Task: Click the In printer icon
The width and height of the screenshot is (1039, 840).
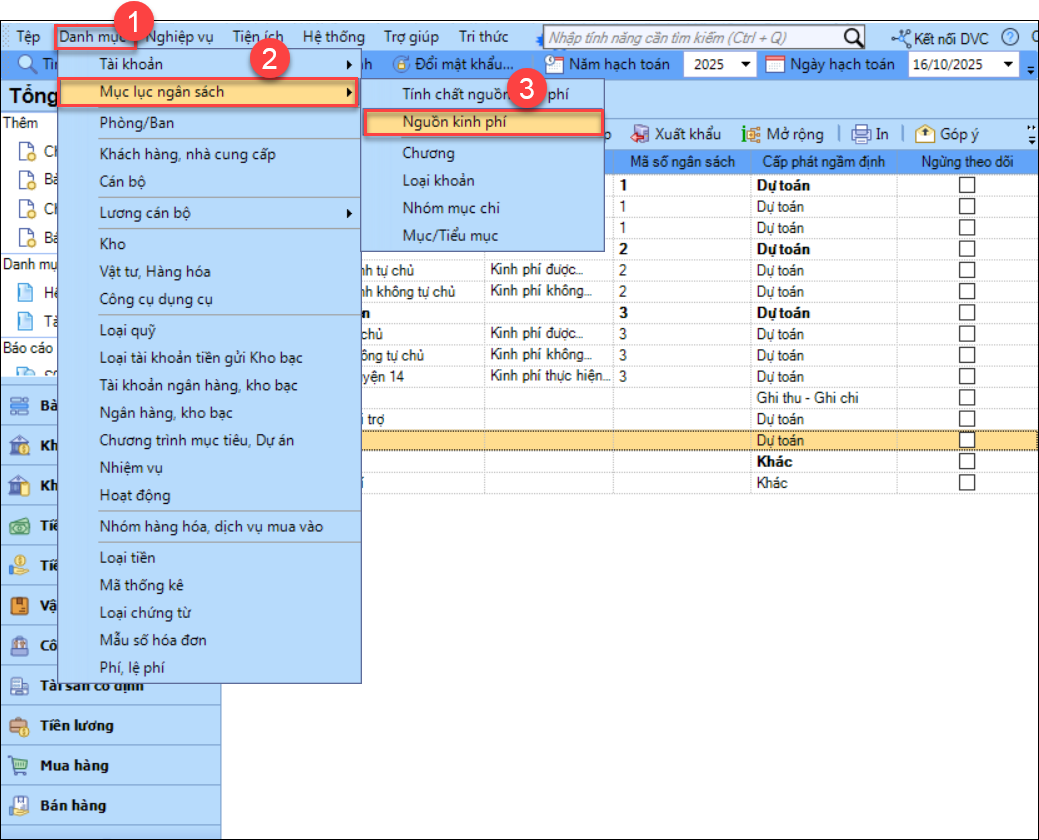Action: (860, 134)
